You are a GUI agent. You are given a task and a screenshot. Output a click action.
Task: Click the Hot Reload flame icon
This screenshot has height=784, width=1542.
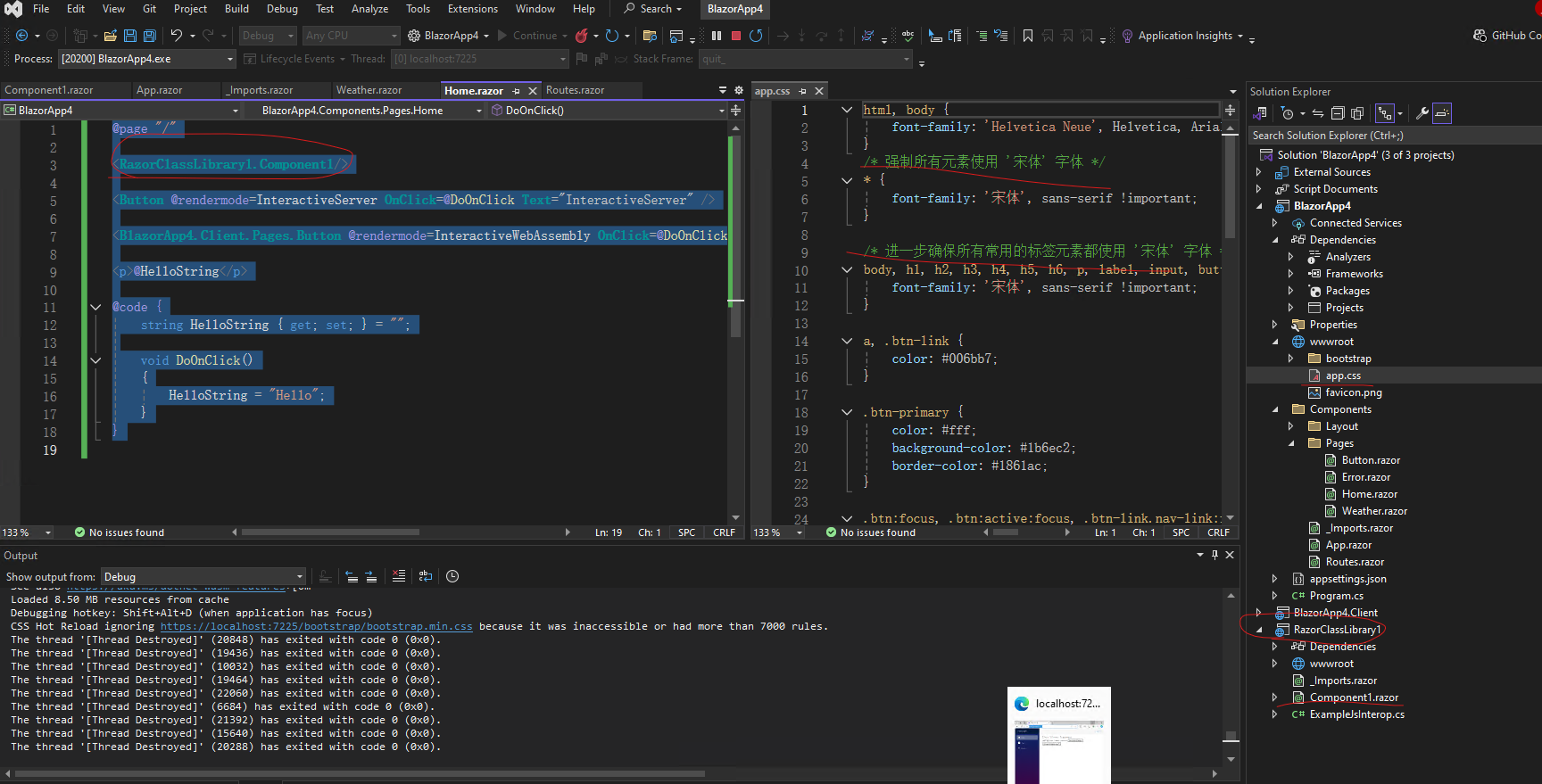point(582,36)
